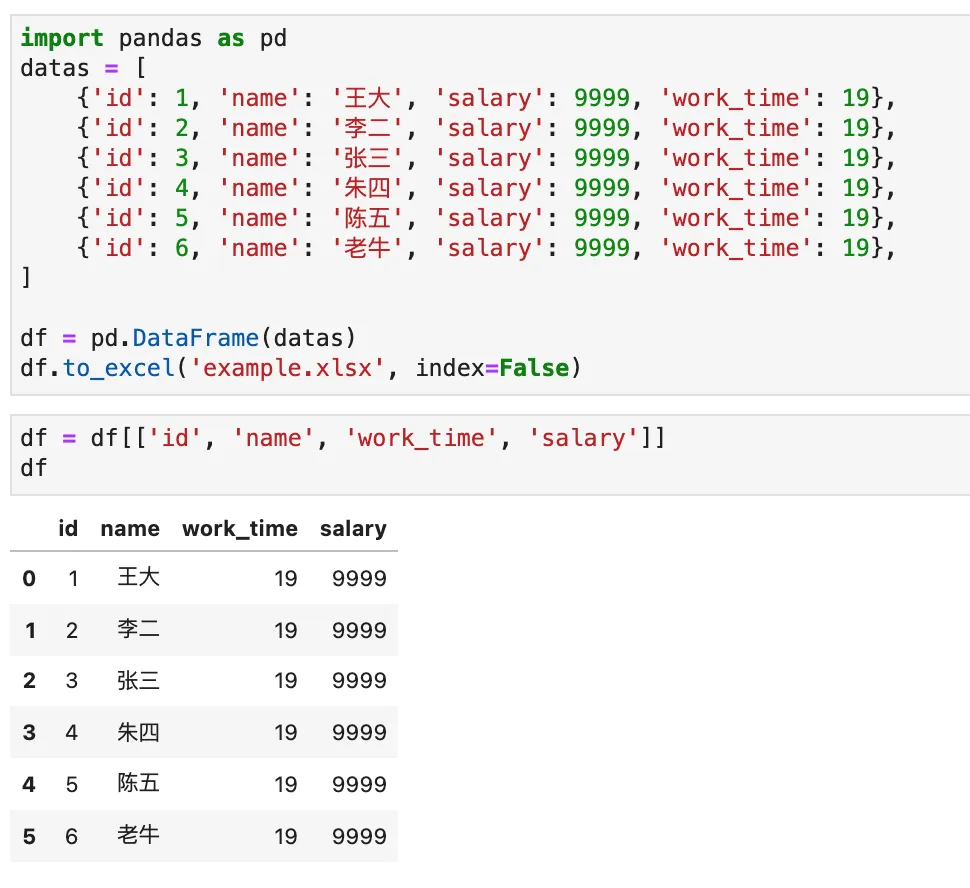The image size is (970, 888).
Task: Select the 'salary' column header
Action: click(353, 529)
